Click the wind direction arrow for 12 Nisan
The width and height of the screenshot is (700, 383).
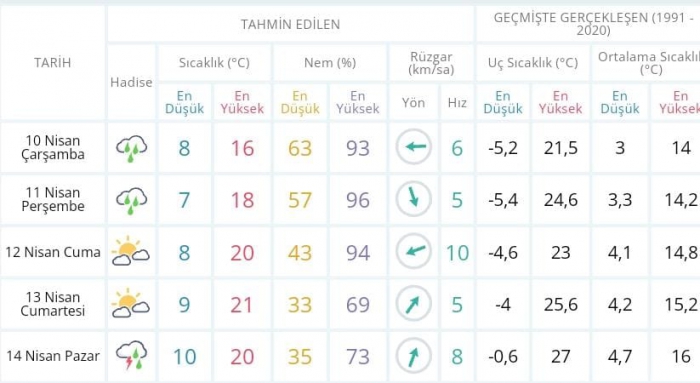tap(413, 251)
